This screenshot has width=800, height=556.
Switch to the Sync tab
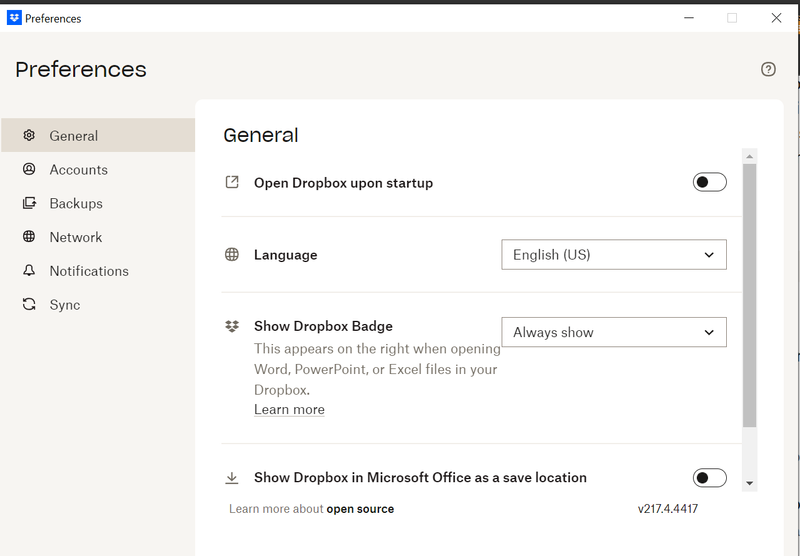tap(64, 305)
